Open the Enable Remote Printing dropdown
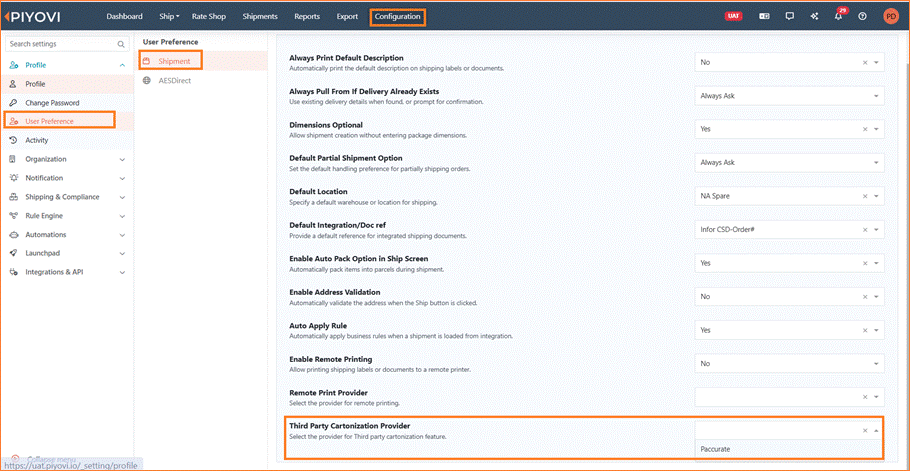Screen dimensions: 910x471 click(x=876, y=364)
